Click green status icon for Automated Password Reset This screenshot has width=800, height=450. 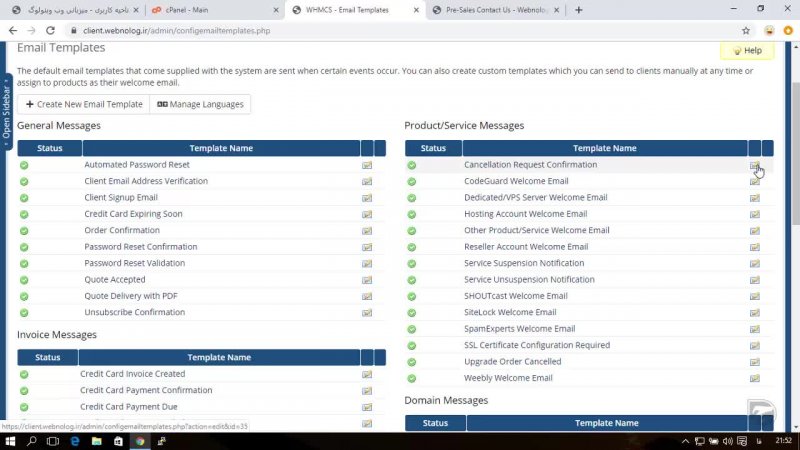pos(24,165)
